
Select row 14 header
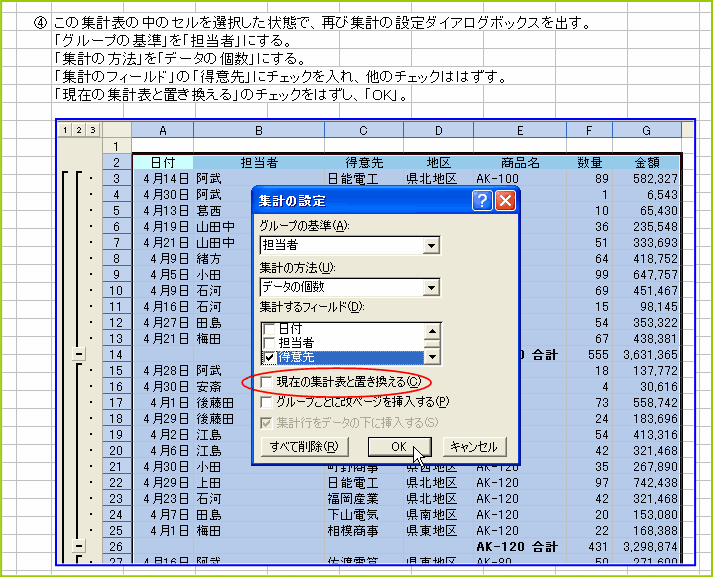[116, 354]
